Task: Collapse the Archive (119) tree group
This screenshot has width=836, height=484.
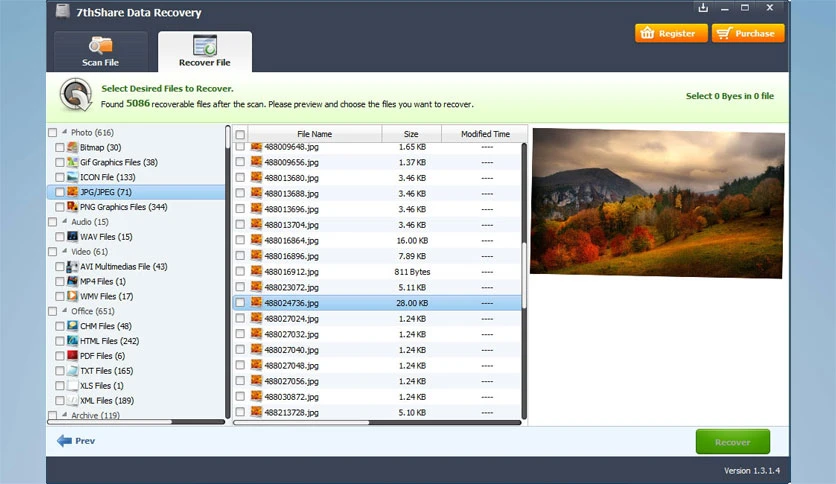Action: pos(65,414)
